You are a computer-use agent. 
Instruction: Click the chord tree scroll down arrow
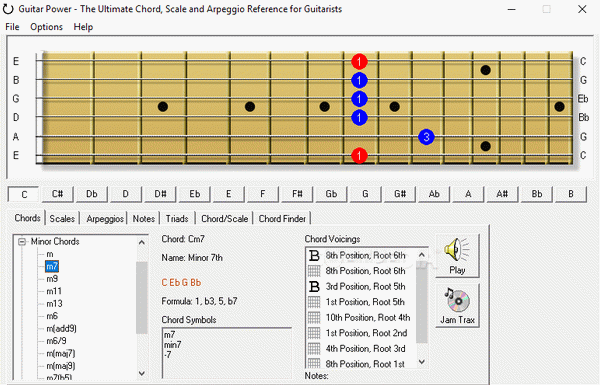pyautogui.click(x=142, y=373)
